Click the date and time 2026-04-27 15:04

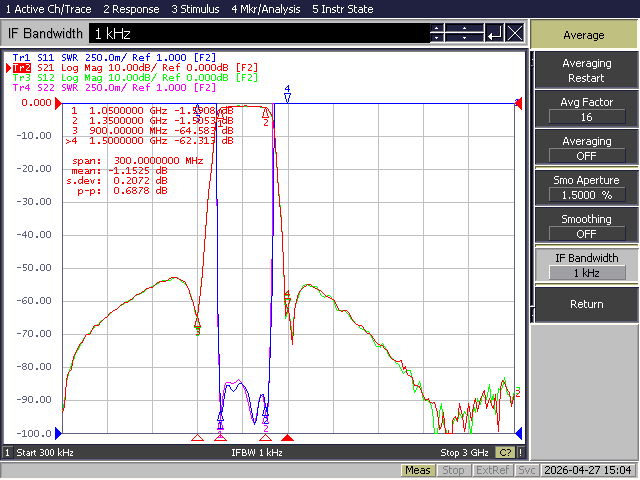[x=588, y=470]
